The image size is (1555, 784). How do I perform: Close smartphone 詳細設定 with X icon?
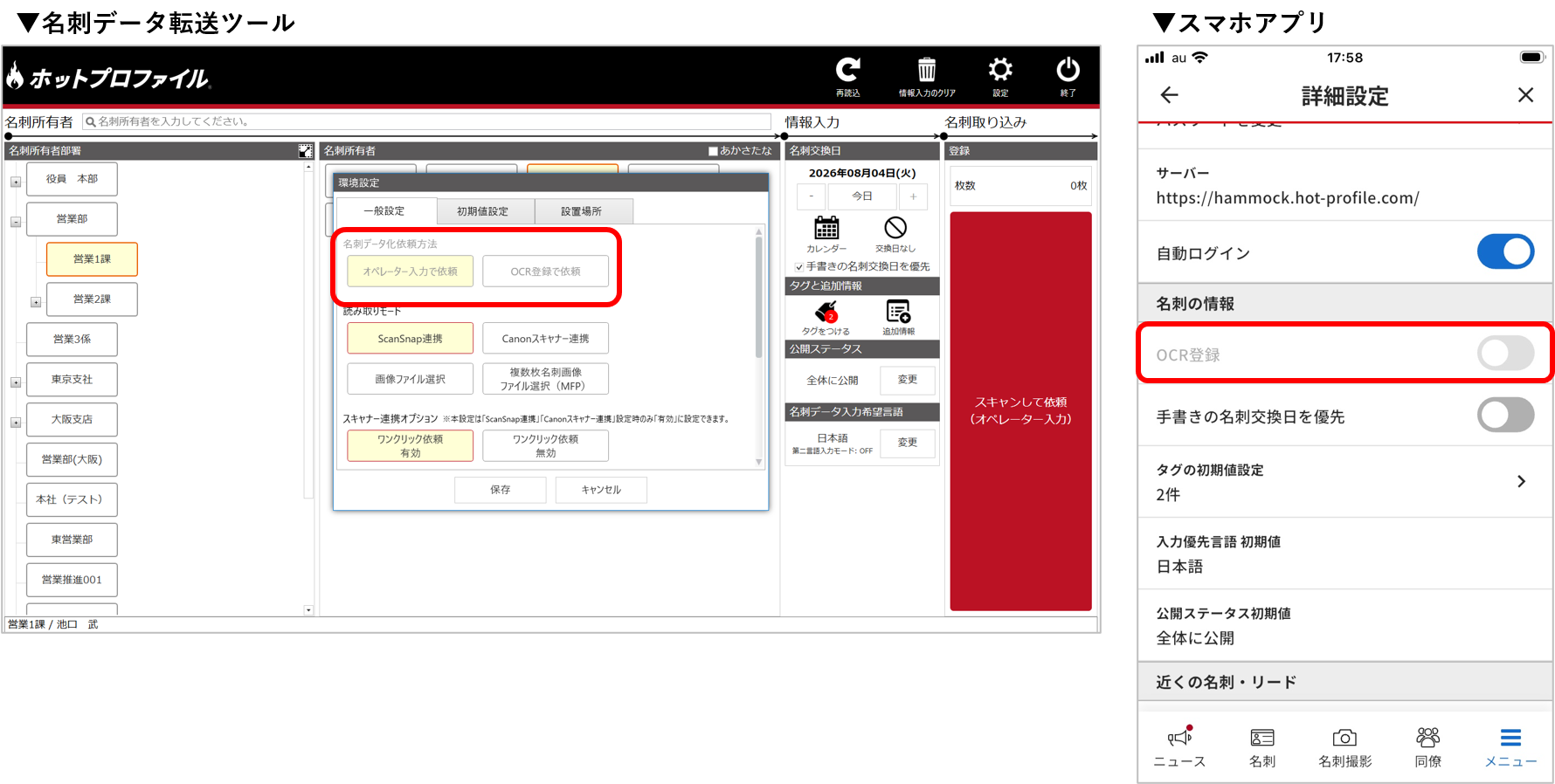point(1525,95)
